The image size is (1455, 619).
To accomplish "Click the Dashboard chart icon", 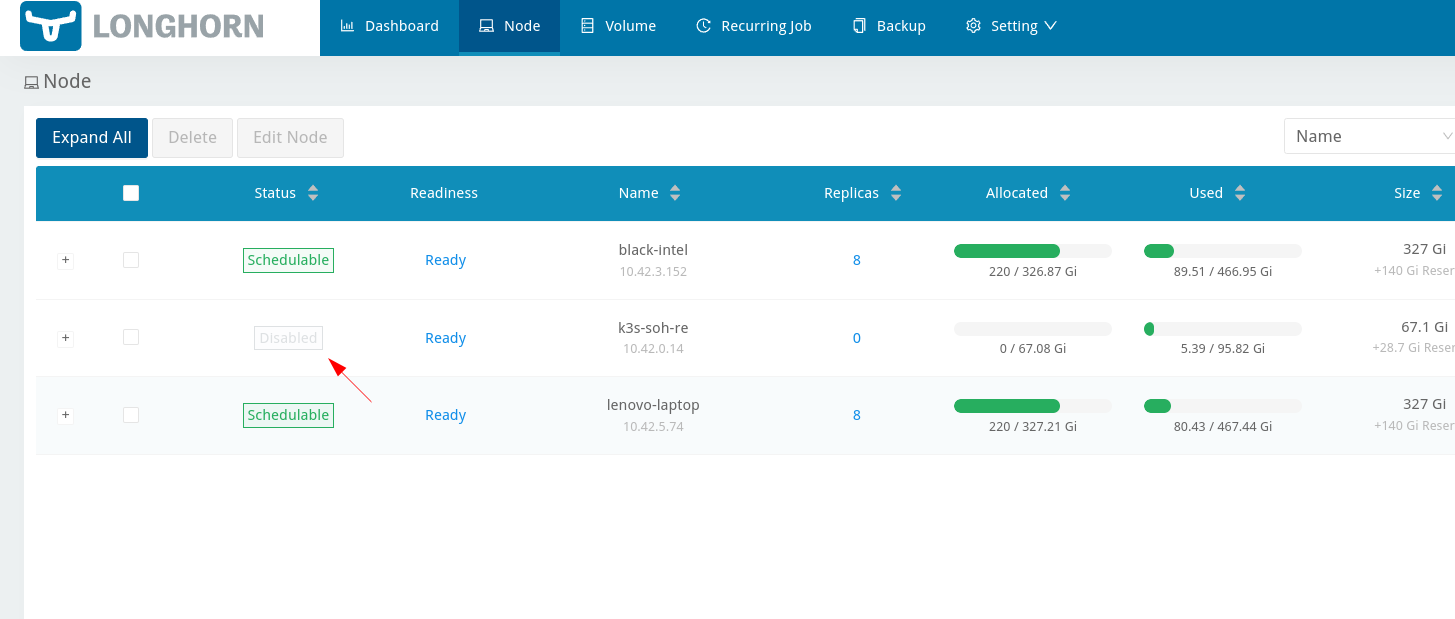I will pyautogui.click(x=347, y=26).
